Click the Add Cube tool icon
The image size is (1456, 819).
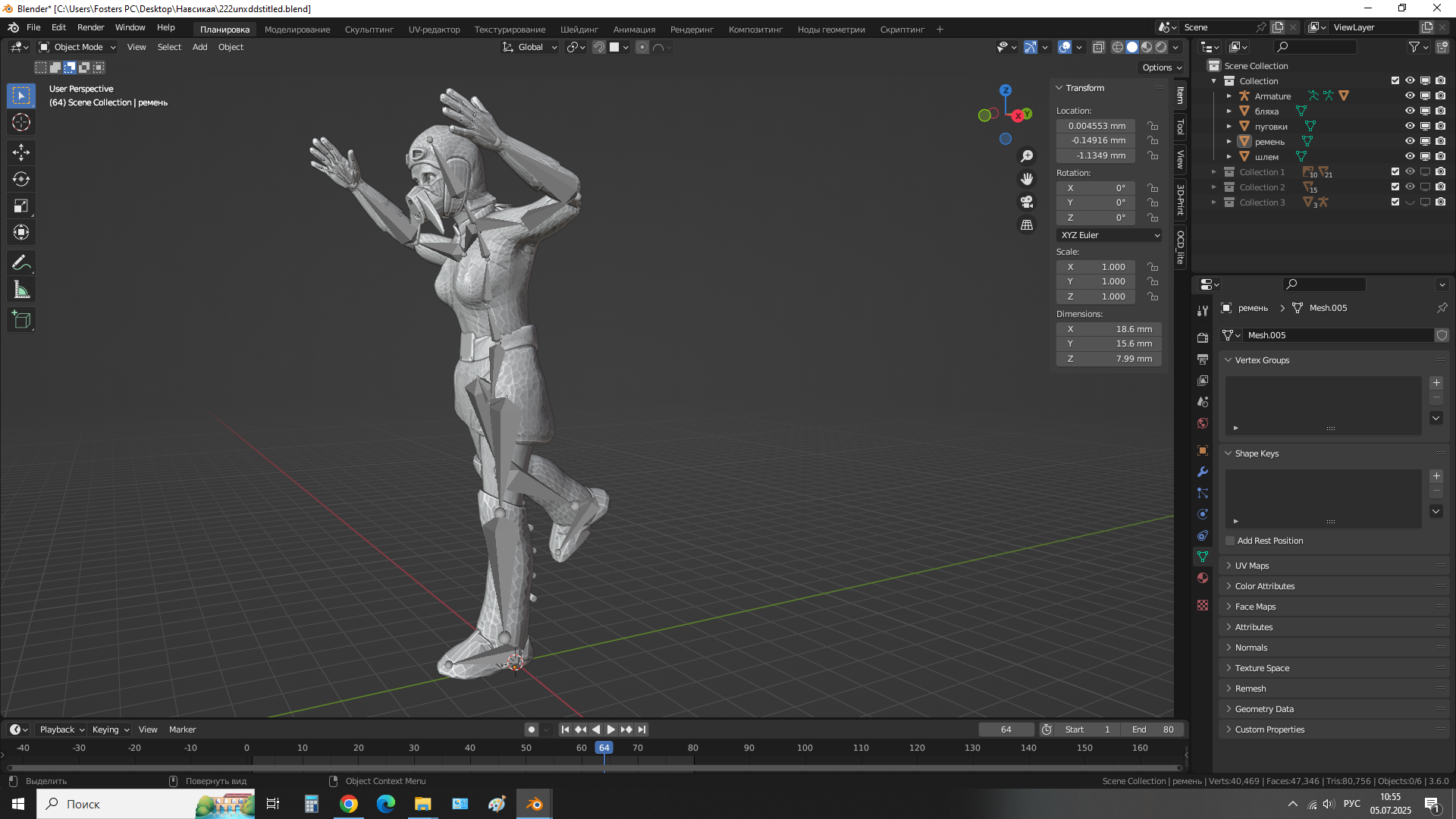21,320
